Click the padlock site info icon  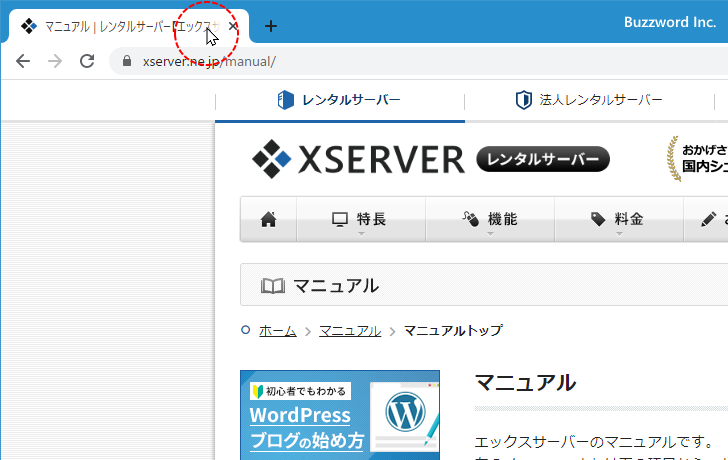click(127, 61)
